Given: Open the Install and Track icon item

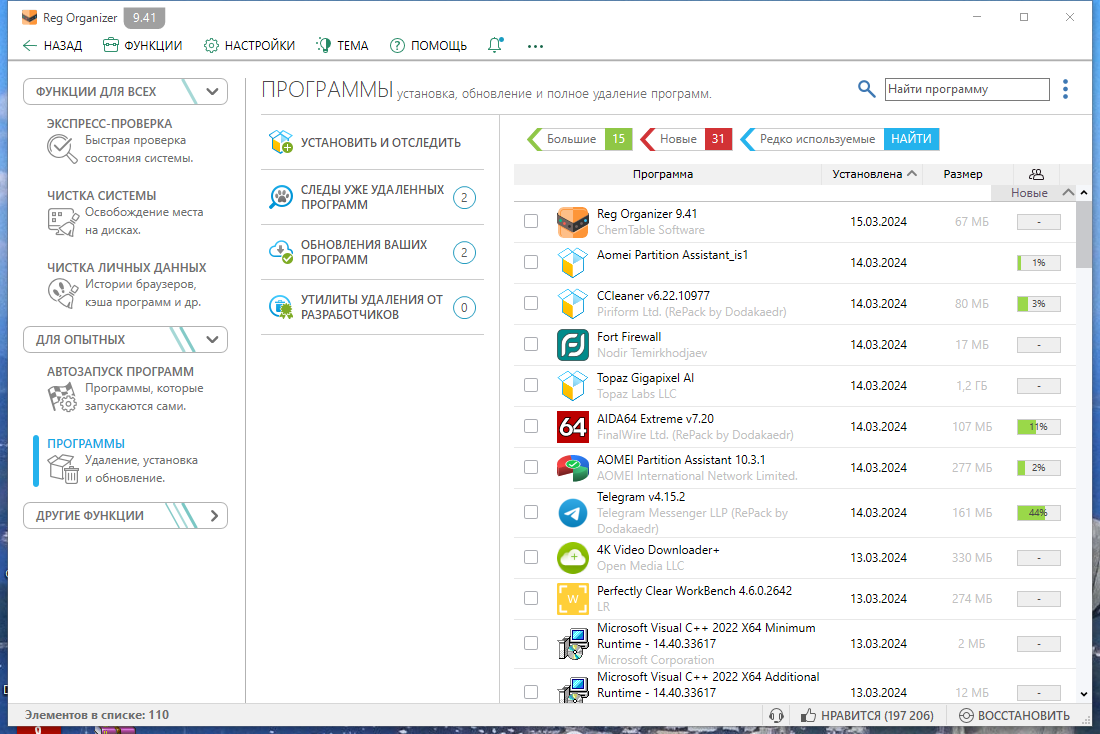Looking at the screenshot, I should coord(280,142).
